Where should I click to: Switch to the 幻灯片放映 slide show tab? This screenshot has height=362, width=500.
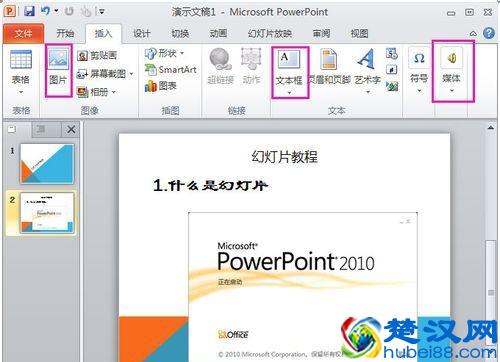tap(270, 33)
